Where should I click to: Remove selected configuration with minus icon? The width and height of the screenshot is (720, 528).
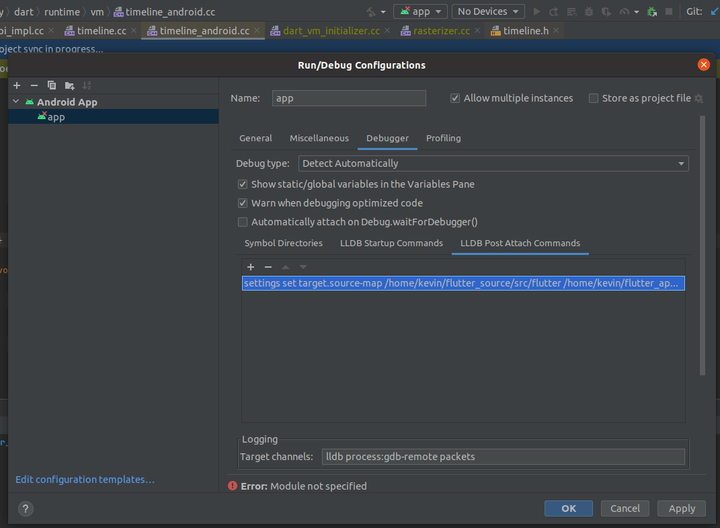pos(34,86)
